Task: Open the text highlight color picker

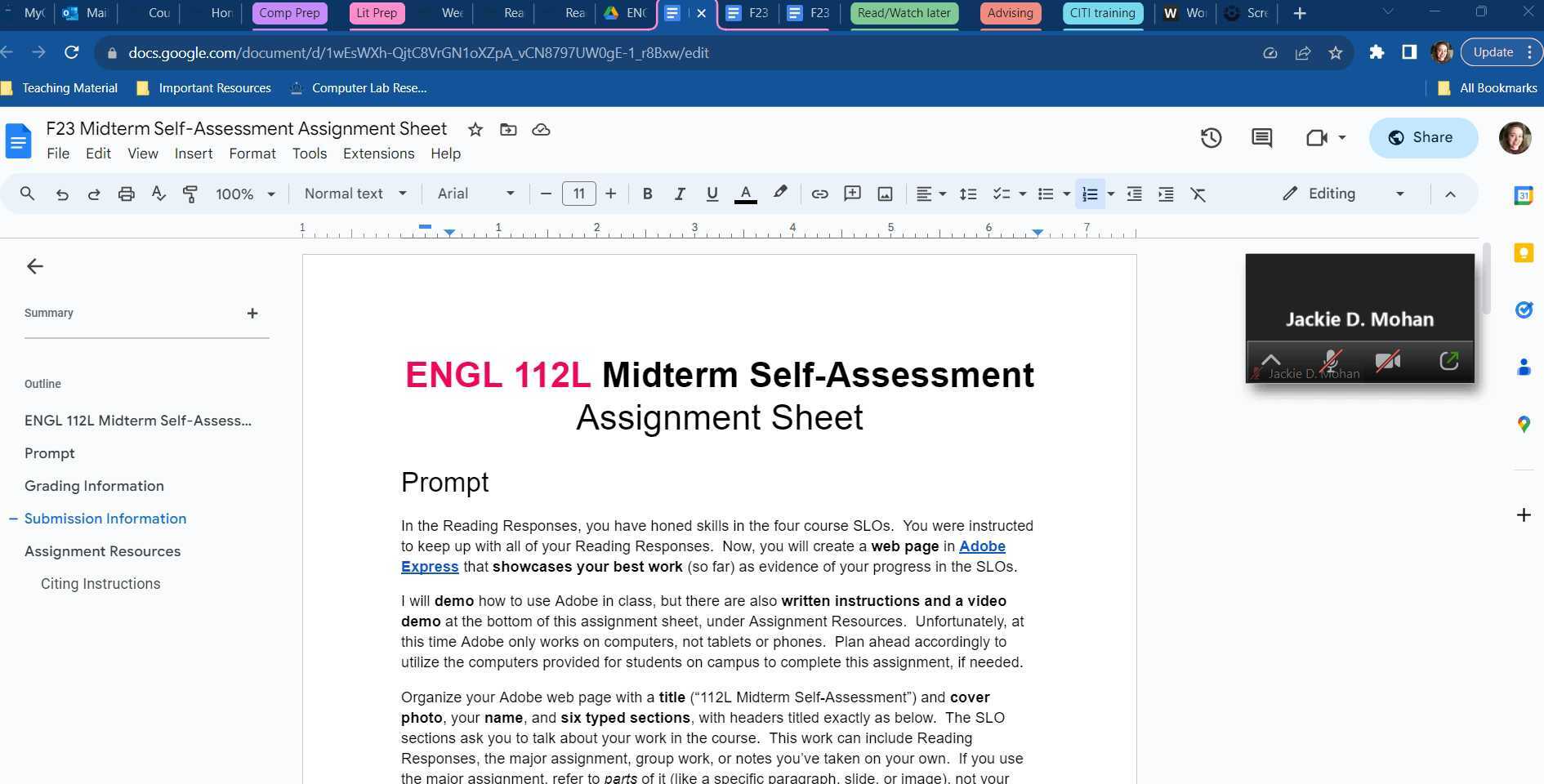Action: (779, 194)
